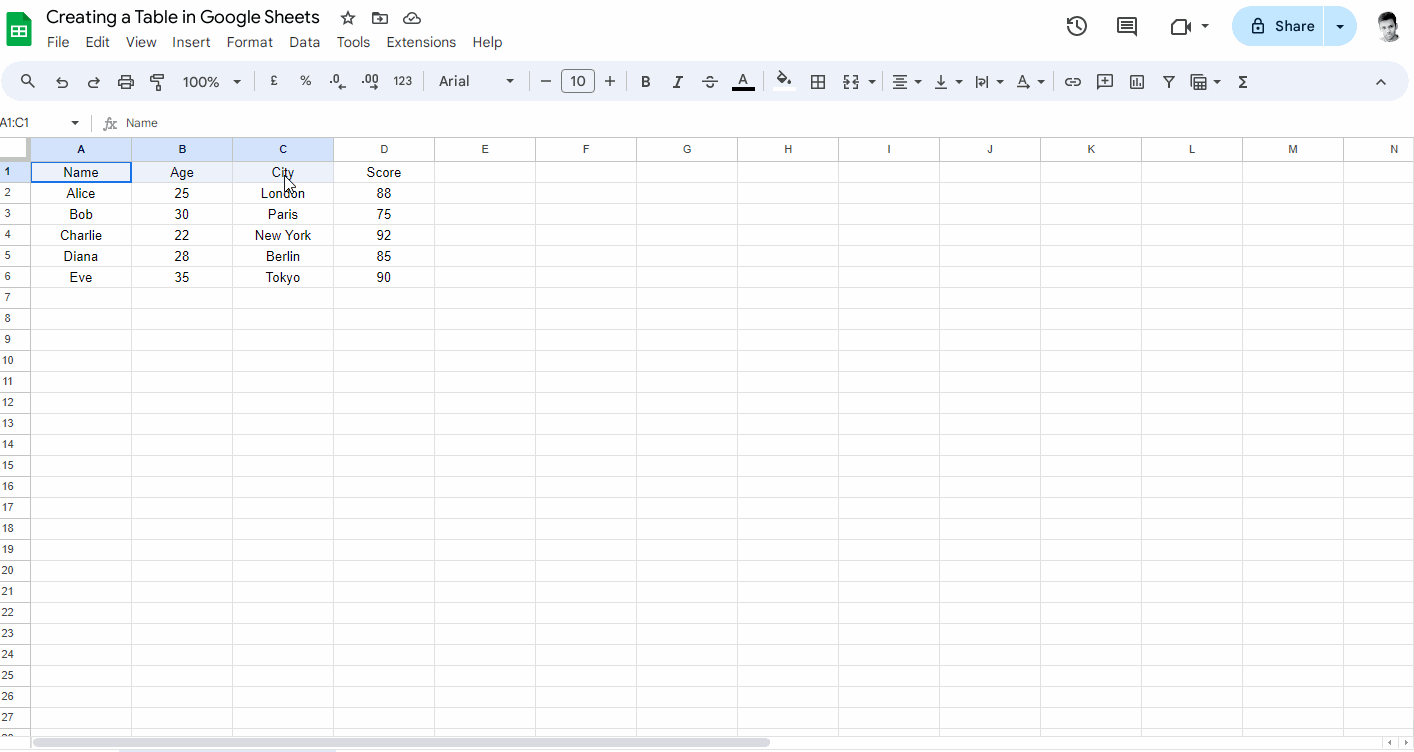1414x752 pixels.
Task: Open the Extensions menu
Action: (421, 42)
